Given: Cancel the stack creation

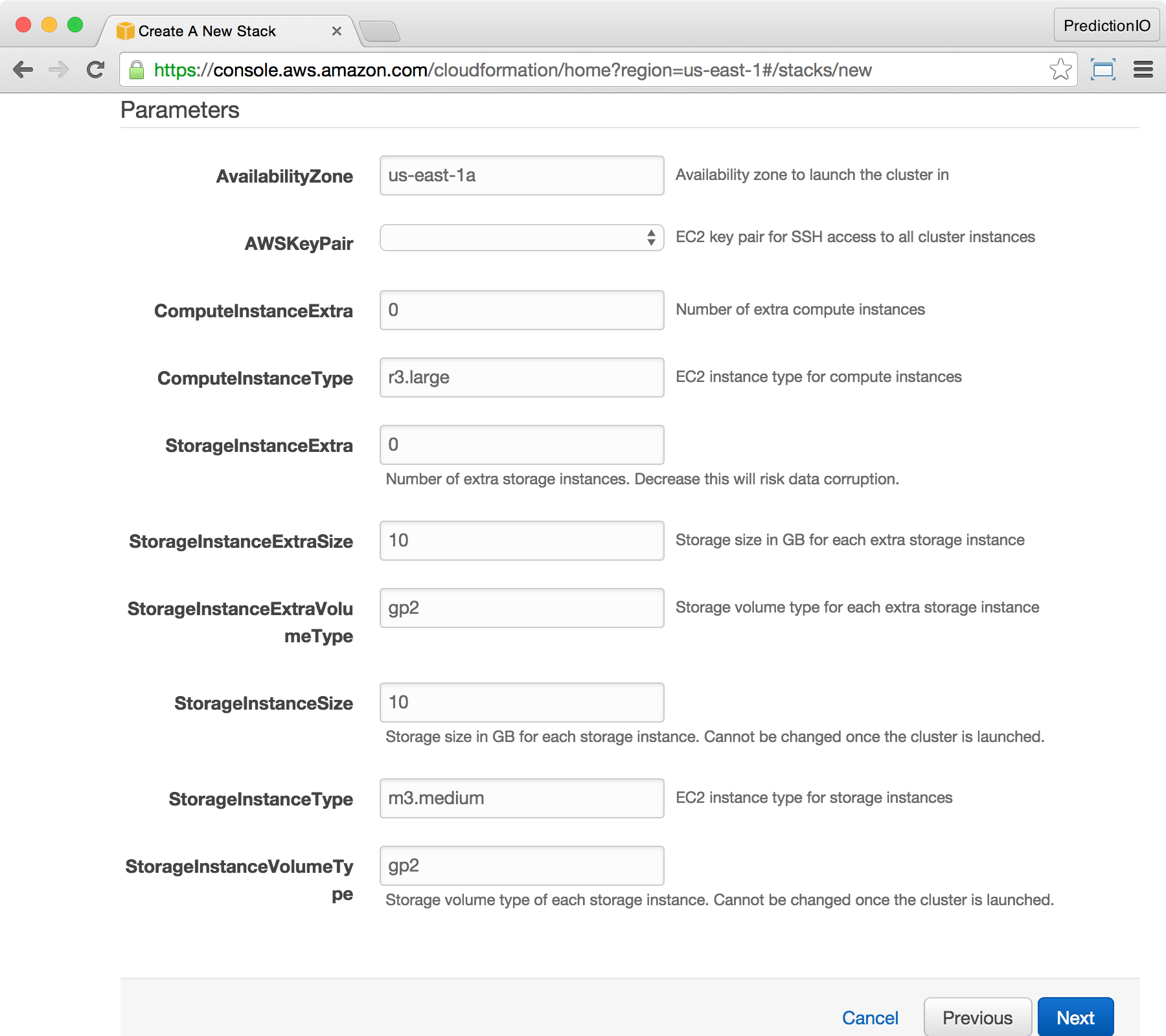Looking at the screenshot, I should pos(869,1018).
